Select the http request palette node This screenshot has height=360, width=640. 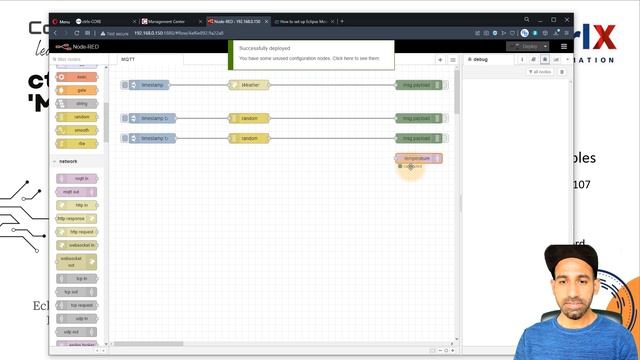(x=77, y=232)
